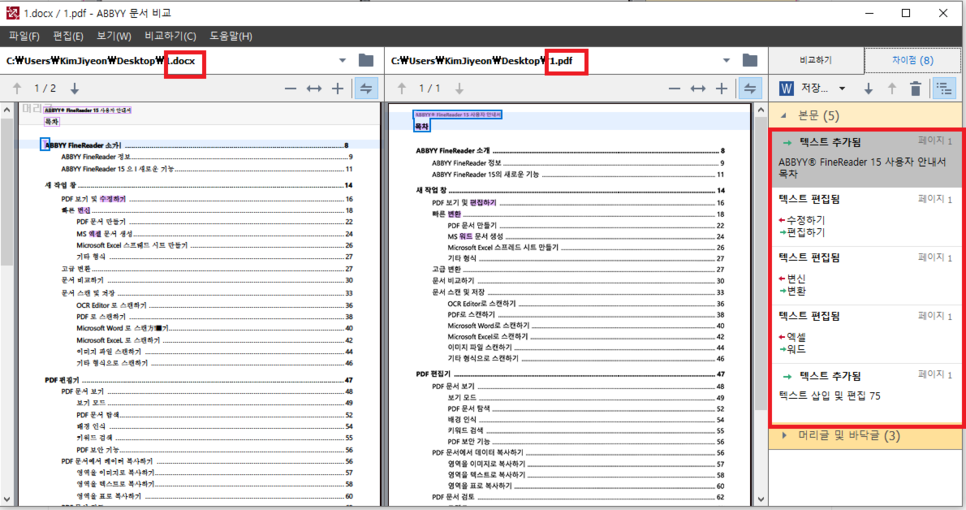This screenshot has width=966, height=510.
Task: Click ABBYY app icon in title bar
Action: pos(12,13)
